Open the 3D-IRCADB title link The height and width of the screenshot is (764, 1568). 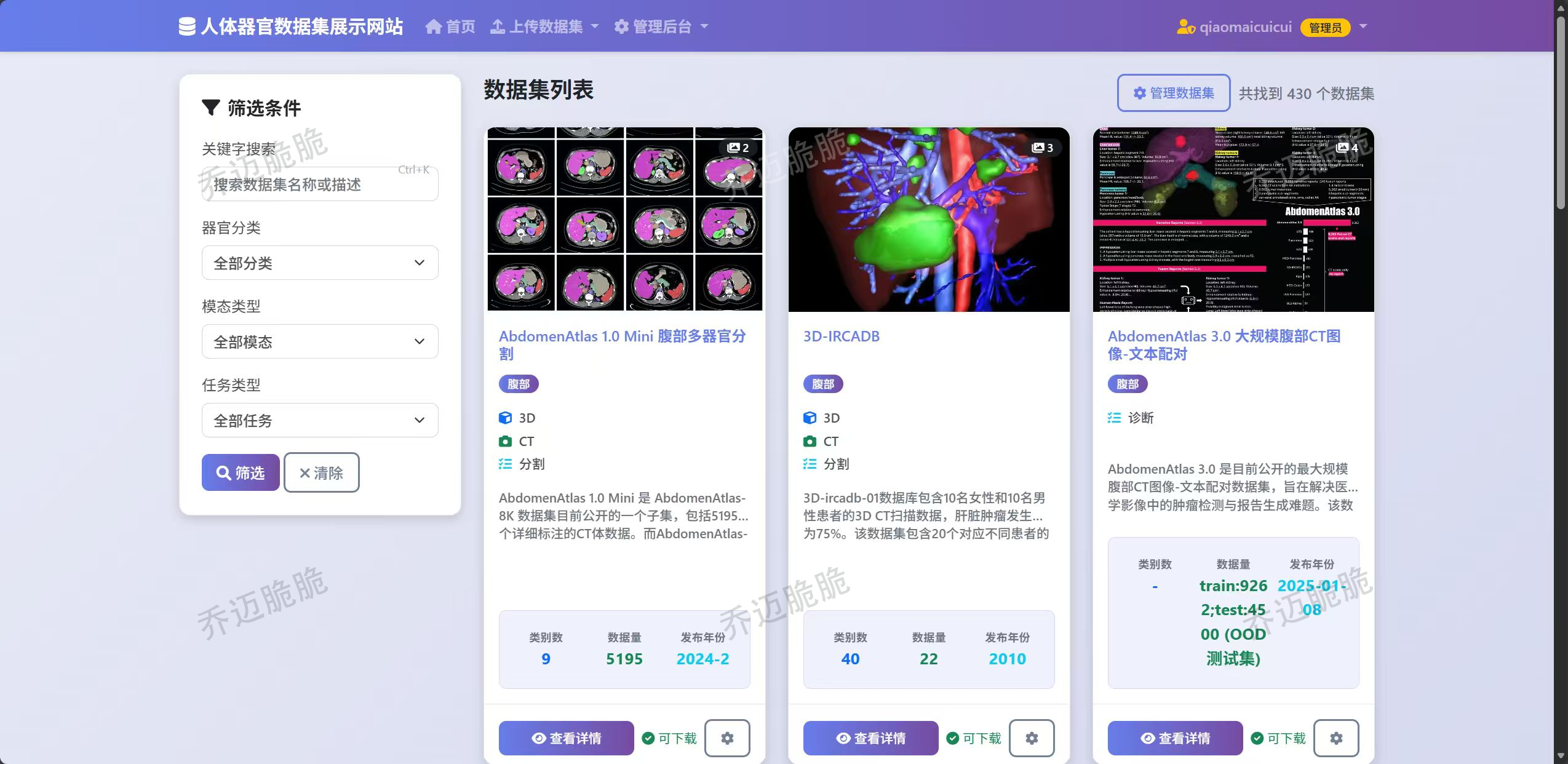click(842, 336)
